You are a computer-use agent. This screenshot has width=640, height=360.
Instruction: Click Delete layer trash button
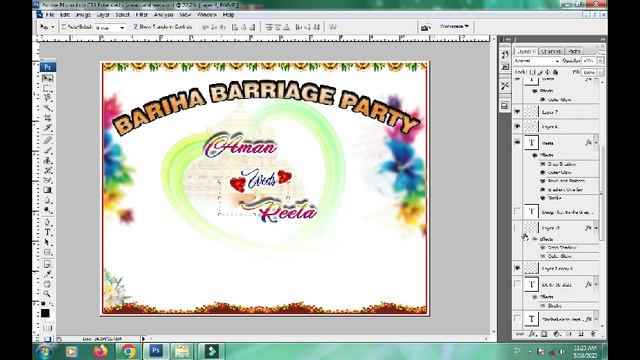pyautogui.click(x=593, y=334)
